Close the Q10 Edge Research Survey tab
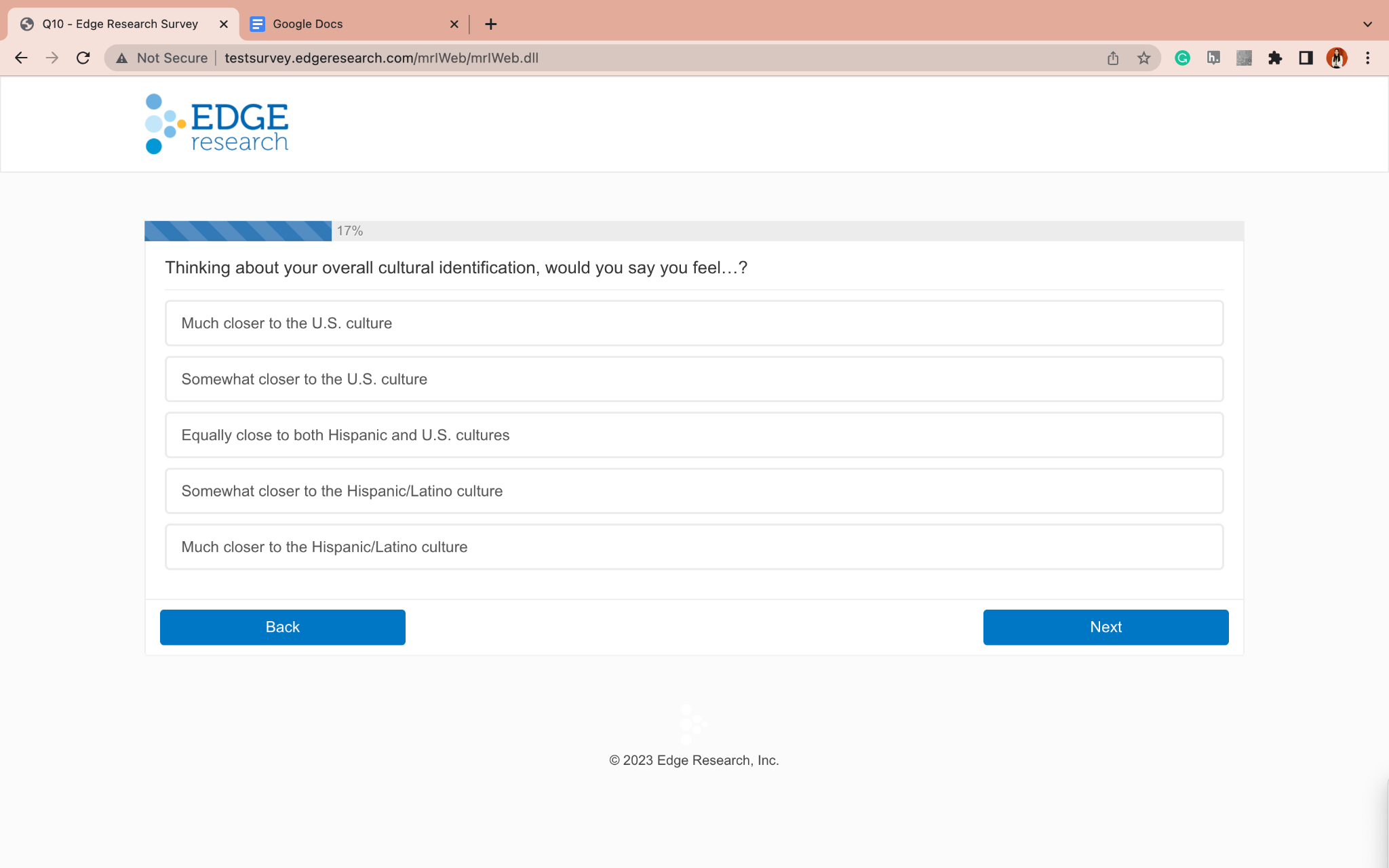This screenshot has width=1389, height=868. click(224, 24)
